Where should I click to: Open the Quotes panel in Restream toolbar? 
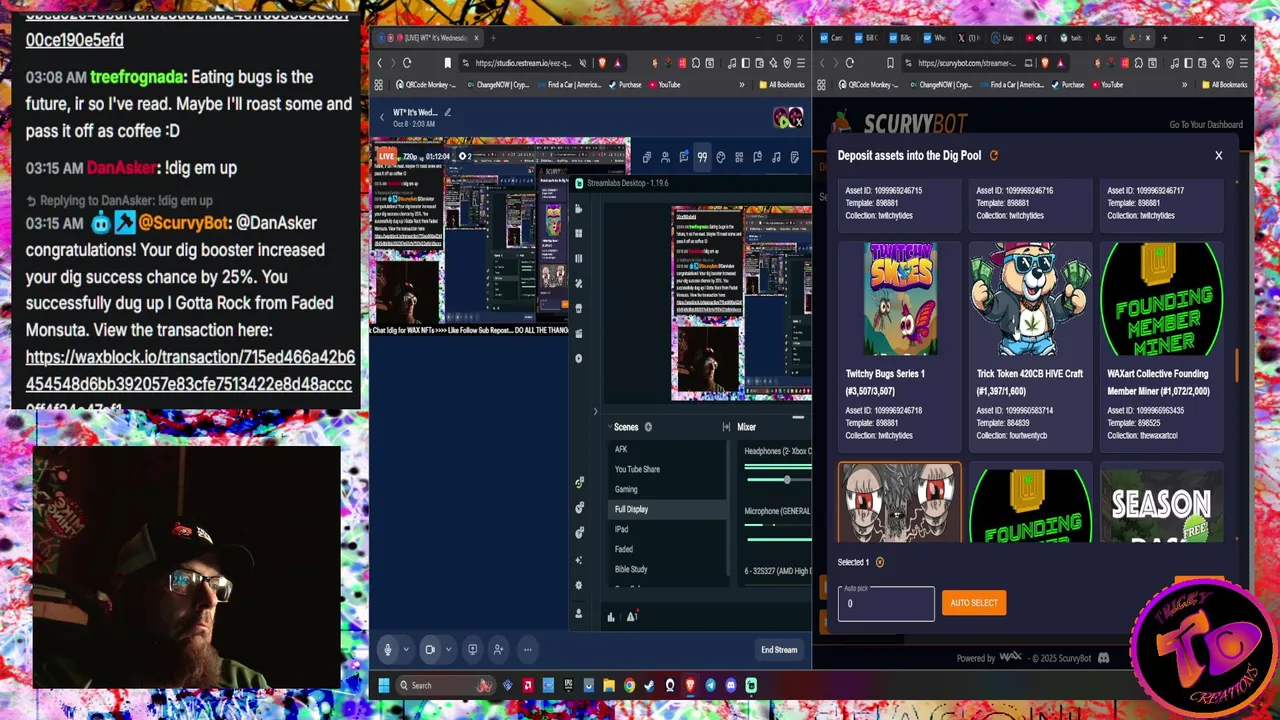point(702,157)
